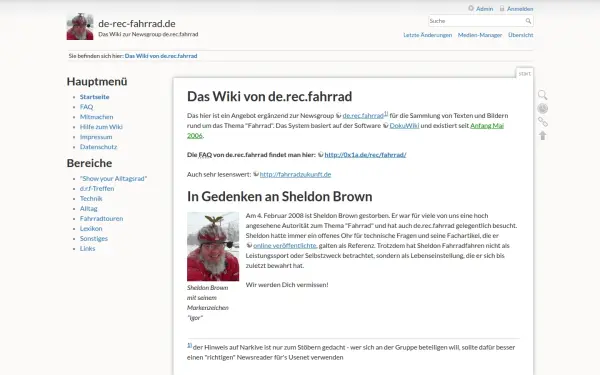This screenshot has width=600, height=375.
Task: Click the Bereiche sidebar heading
Action: click(89, 163)
